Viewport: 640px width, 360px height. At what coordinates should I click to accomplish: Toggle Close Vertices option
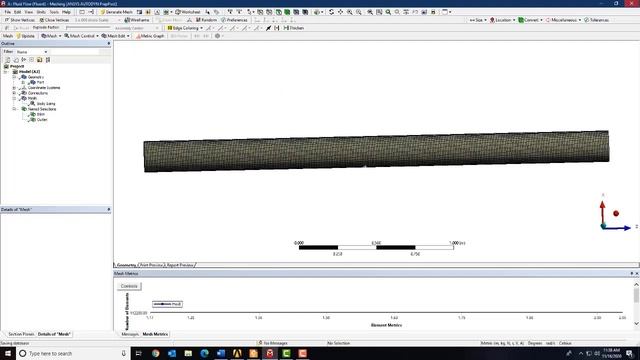(54, 20)
